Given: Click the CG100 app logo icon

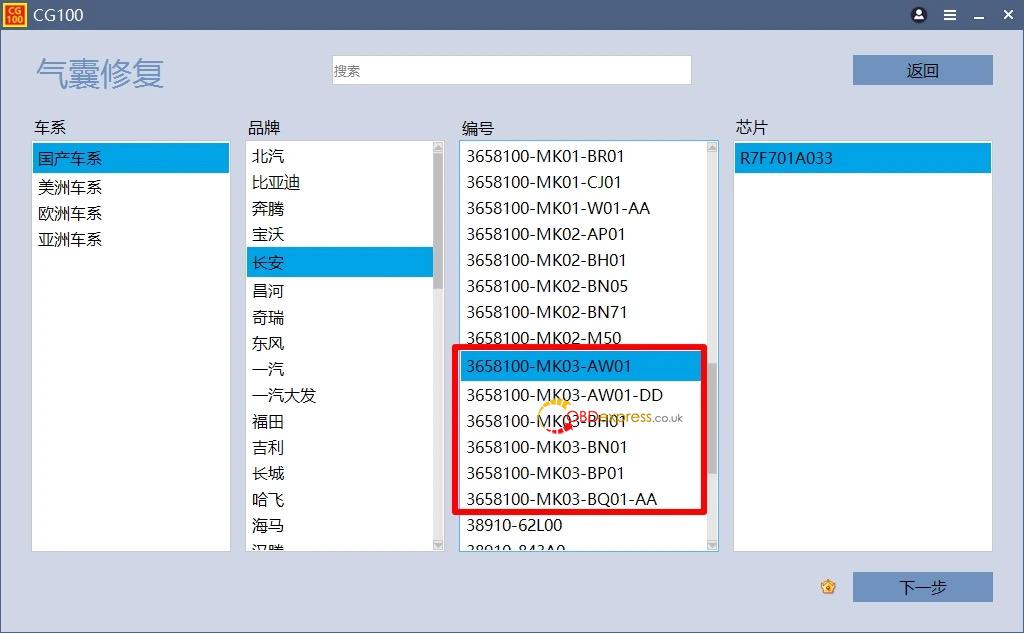Looking at the screenshot, I should [x=14, y=15].
